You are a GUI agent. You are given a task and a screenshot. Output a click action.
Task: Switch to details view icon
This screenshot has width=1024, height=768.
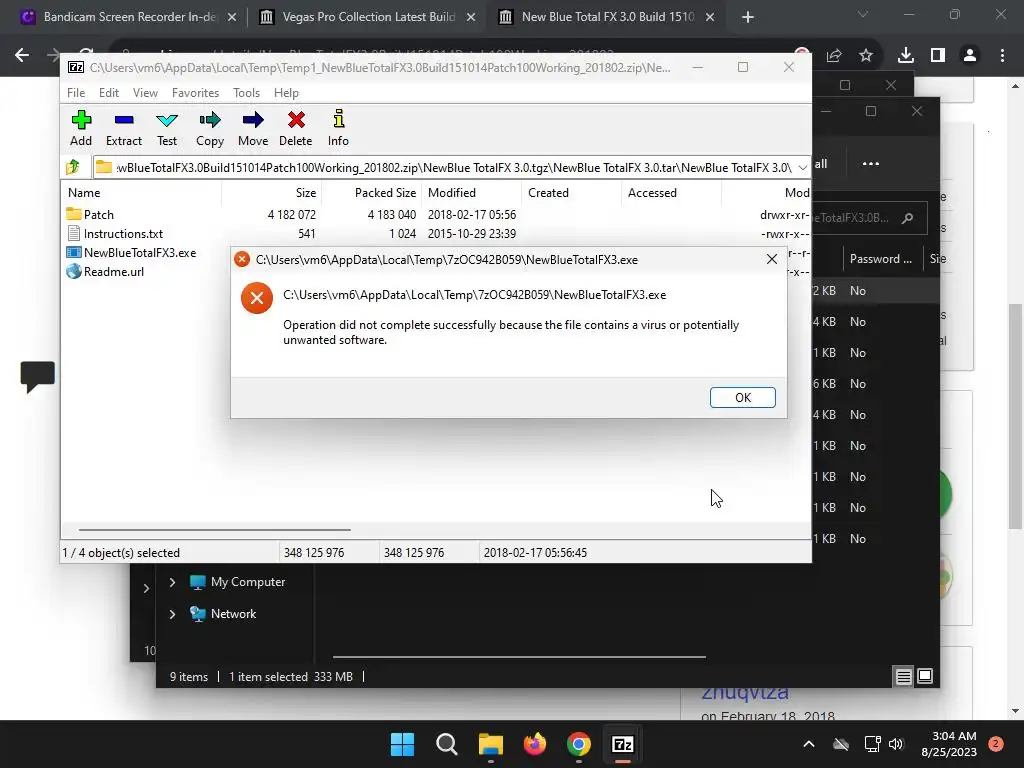point(903,677)
